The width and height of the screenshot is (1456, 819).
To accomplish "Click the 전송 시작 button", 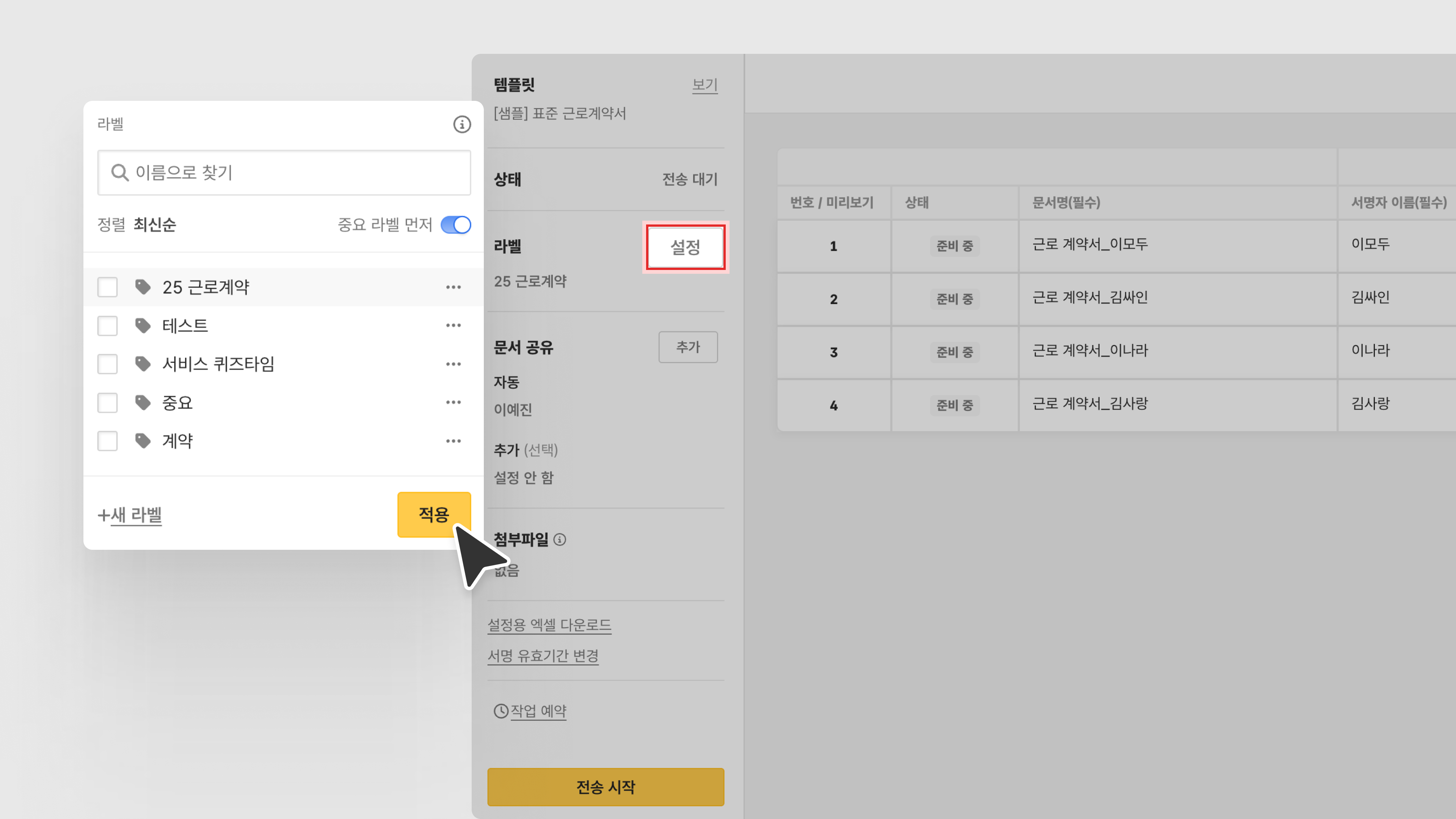I will (606, 787).
